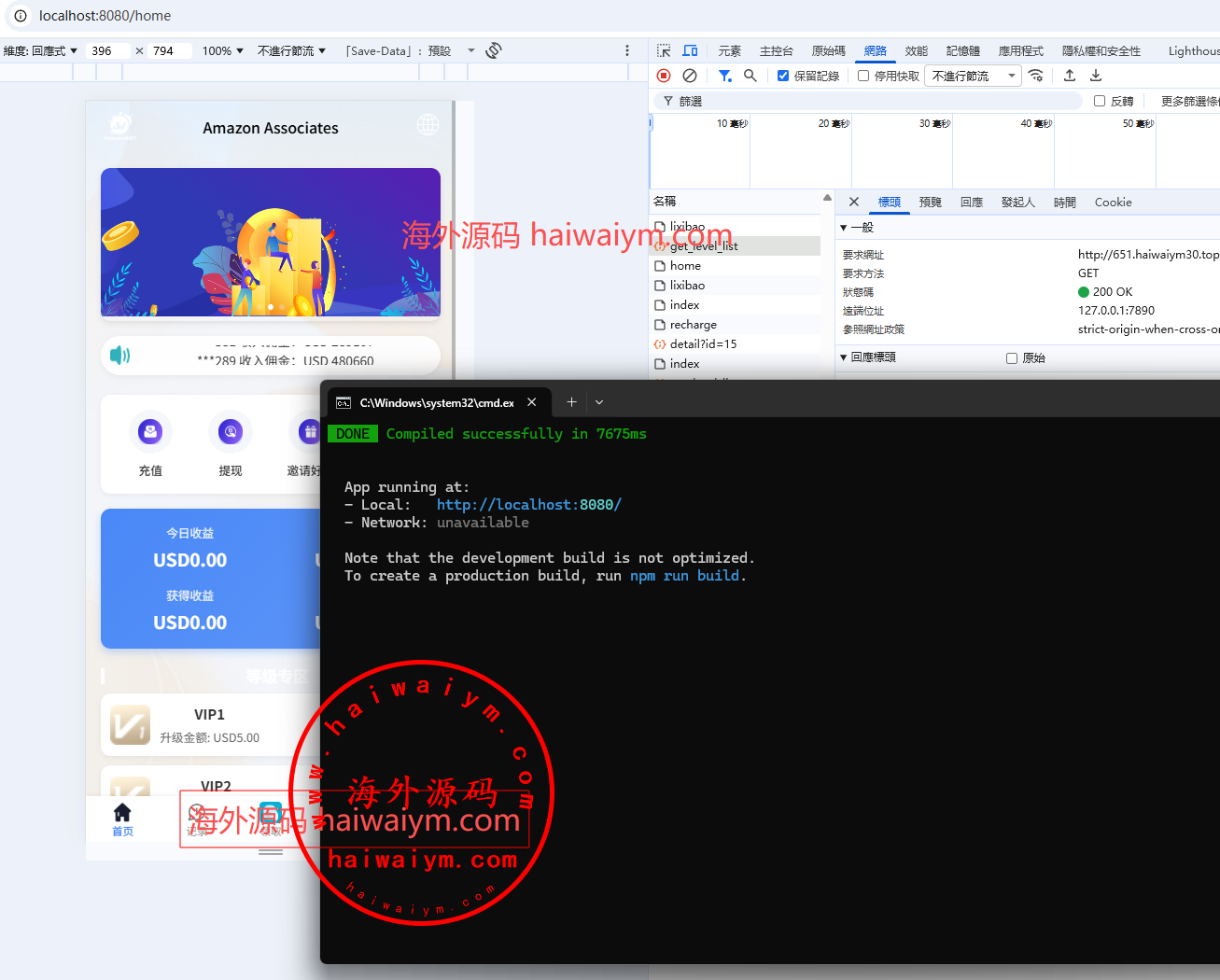Open network search with the magnifier icon
1220x980 pixels.
tap(750, 76)
